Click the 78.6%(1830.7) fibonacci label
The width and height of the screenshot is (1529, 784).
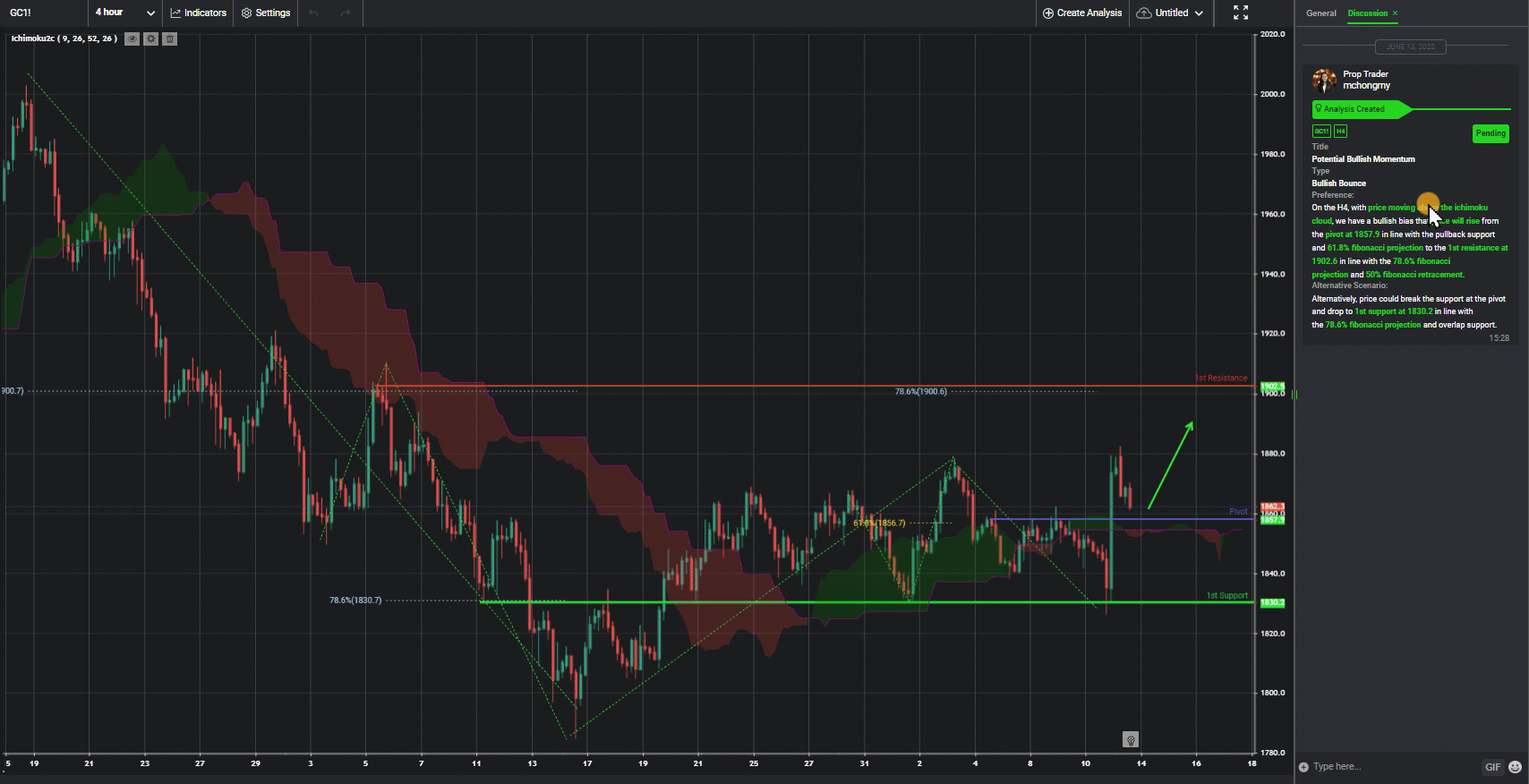point(355,601)
